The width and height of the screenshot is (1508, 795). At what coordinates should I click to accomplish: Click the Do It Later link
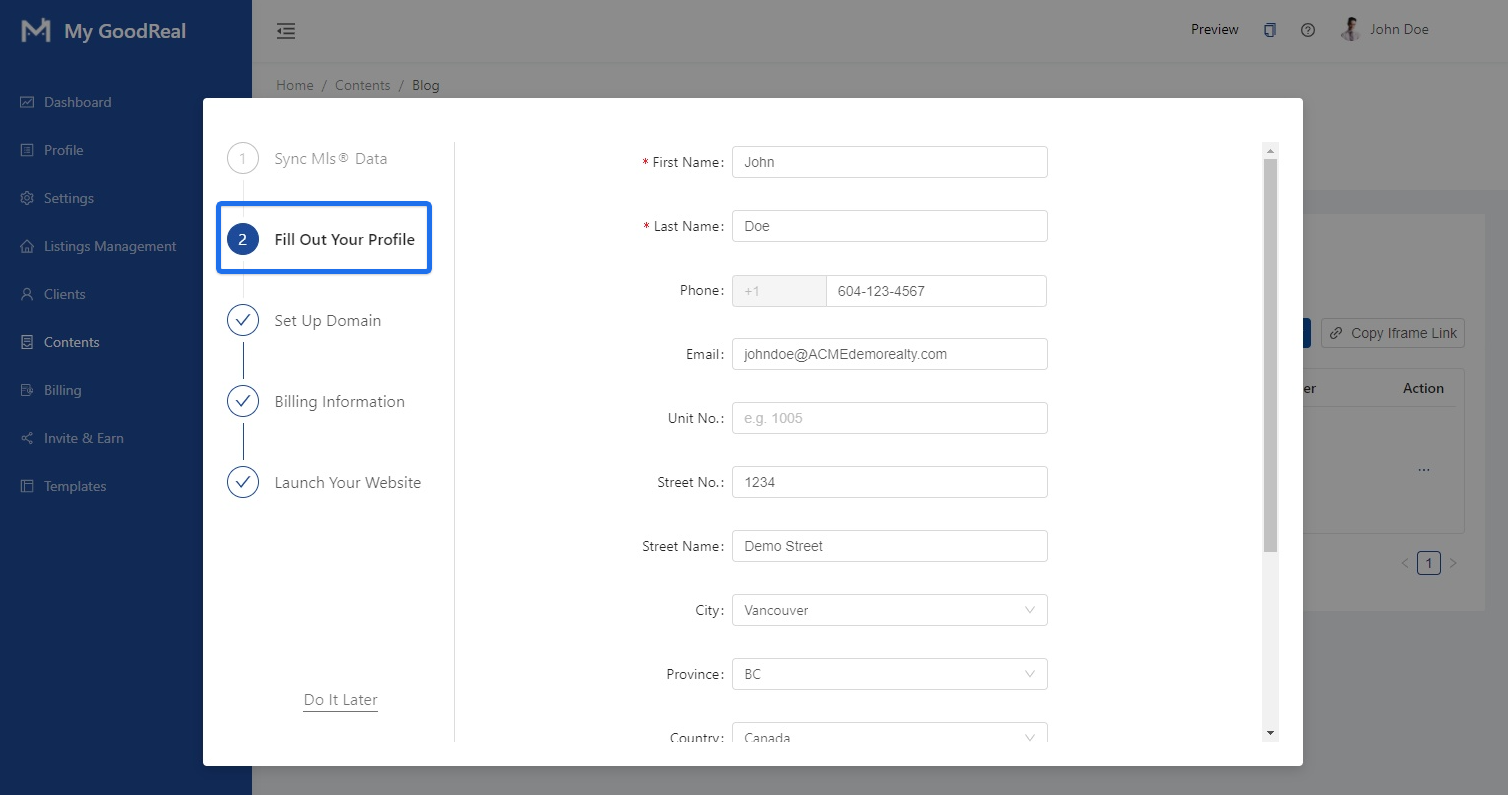pos(340,699)
